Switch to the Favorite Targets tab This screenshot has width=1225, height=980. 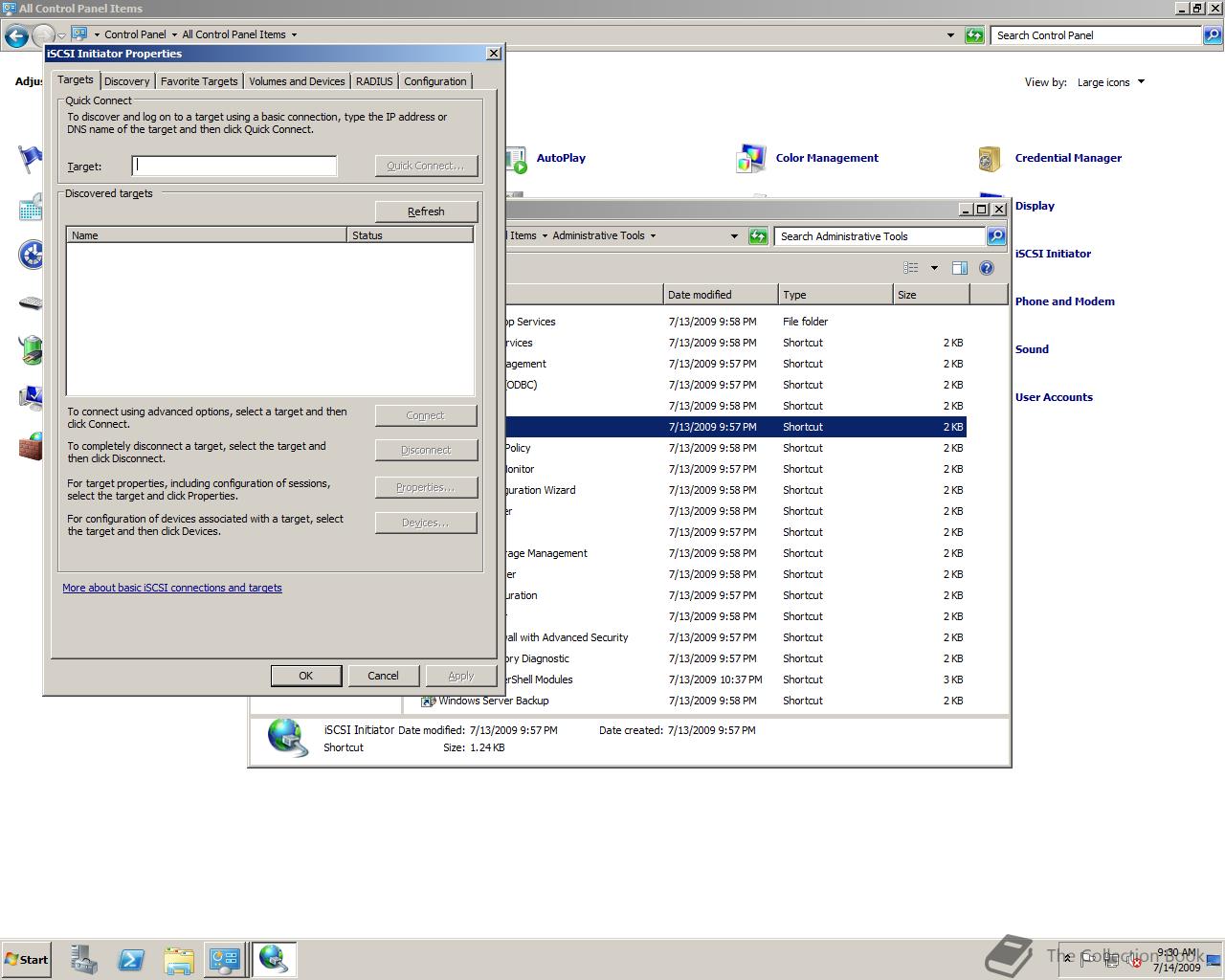coord(199,81)
